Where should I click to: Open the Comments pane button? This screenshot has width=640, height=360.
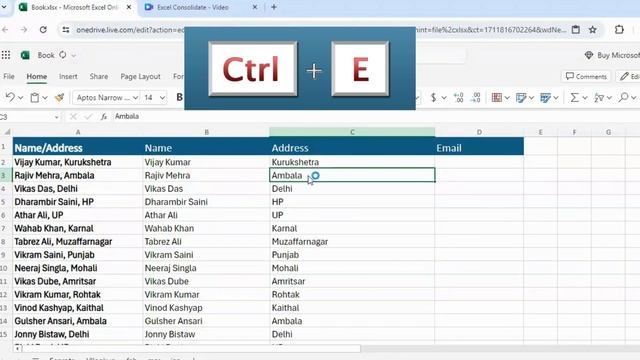click(x=586, y=76)
